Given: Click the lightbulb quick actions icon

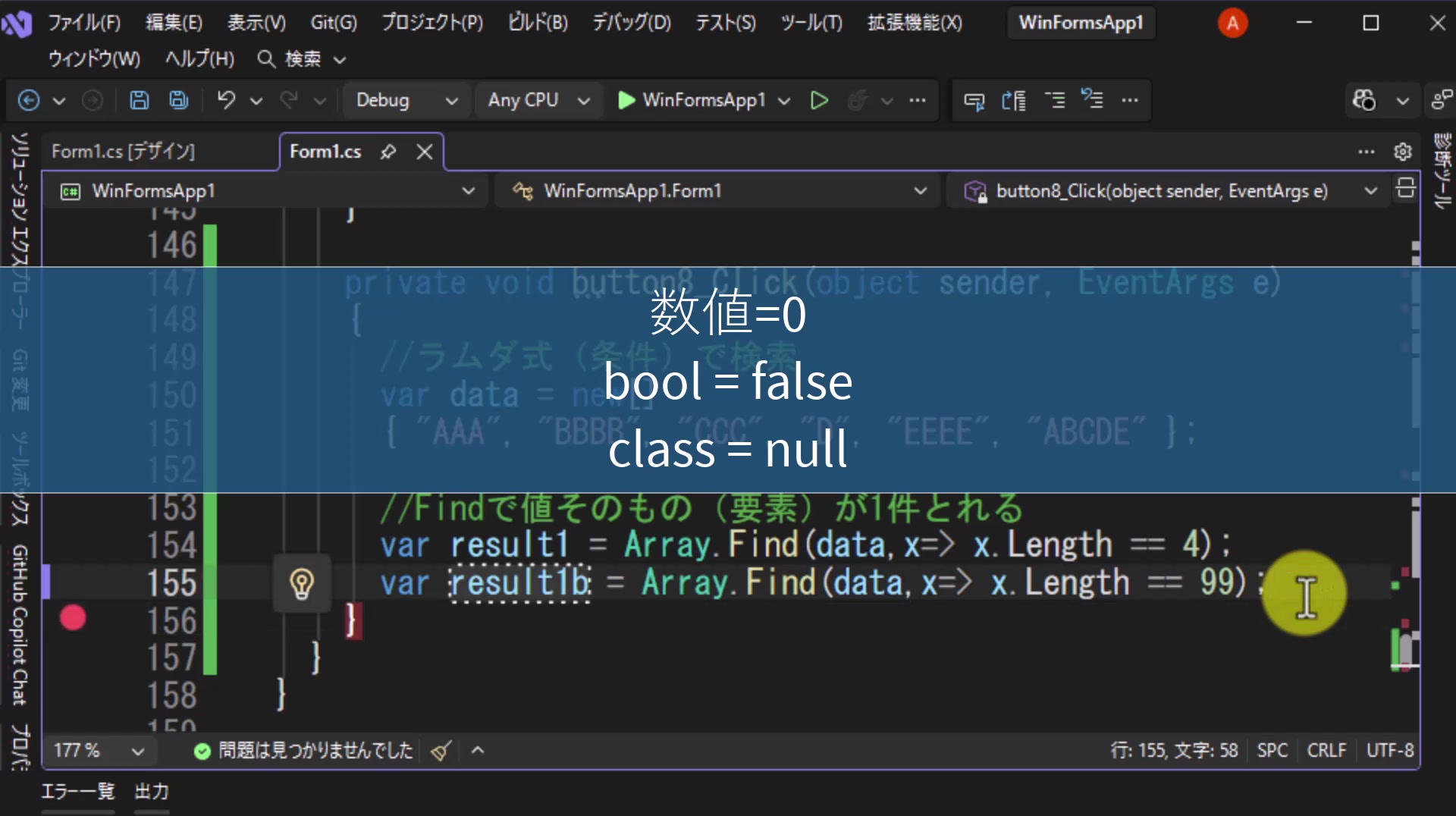Looking at the screenshot, I should (302, 584).
